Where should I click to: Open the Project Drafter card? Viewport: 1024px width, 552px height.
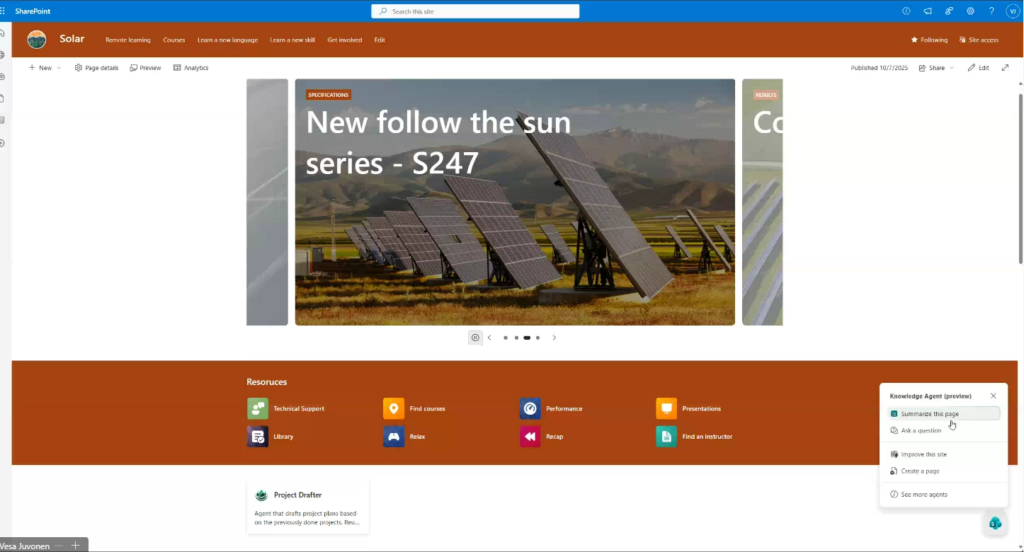tap(308, 508)
